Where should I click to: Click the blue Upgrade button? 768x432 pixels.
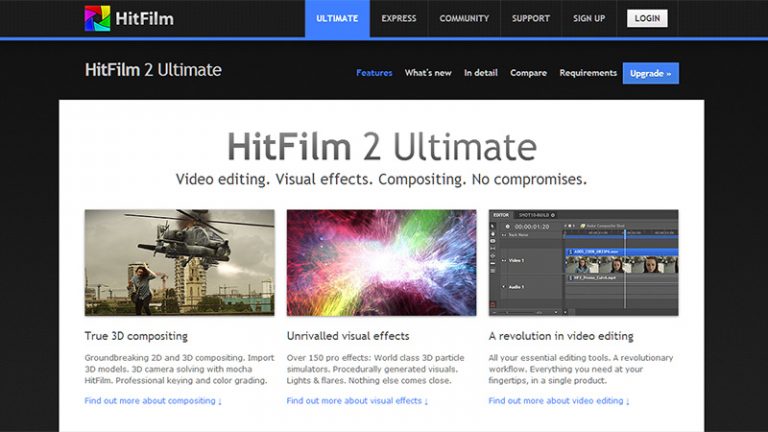pos(650,73)
